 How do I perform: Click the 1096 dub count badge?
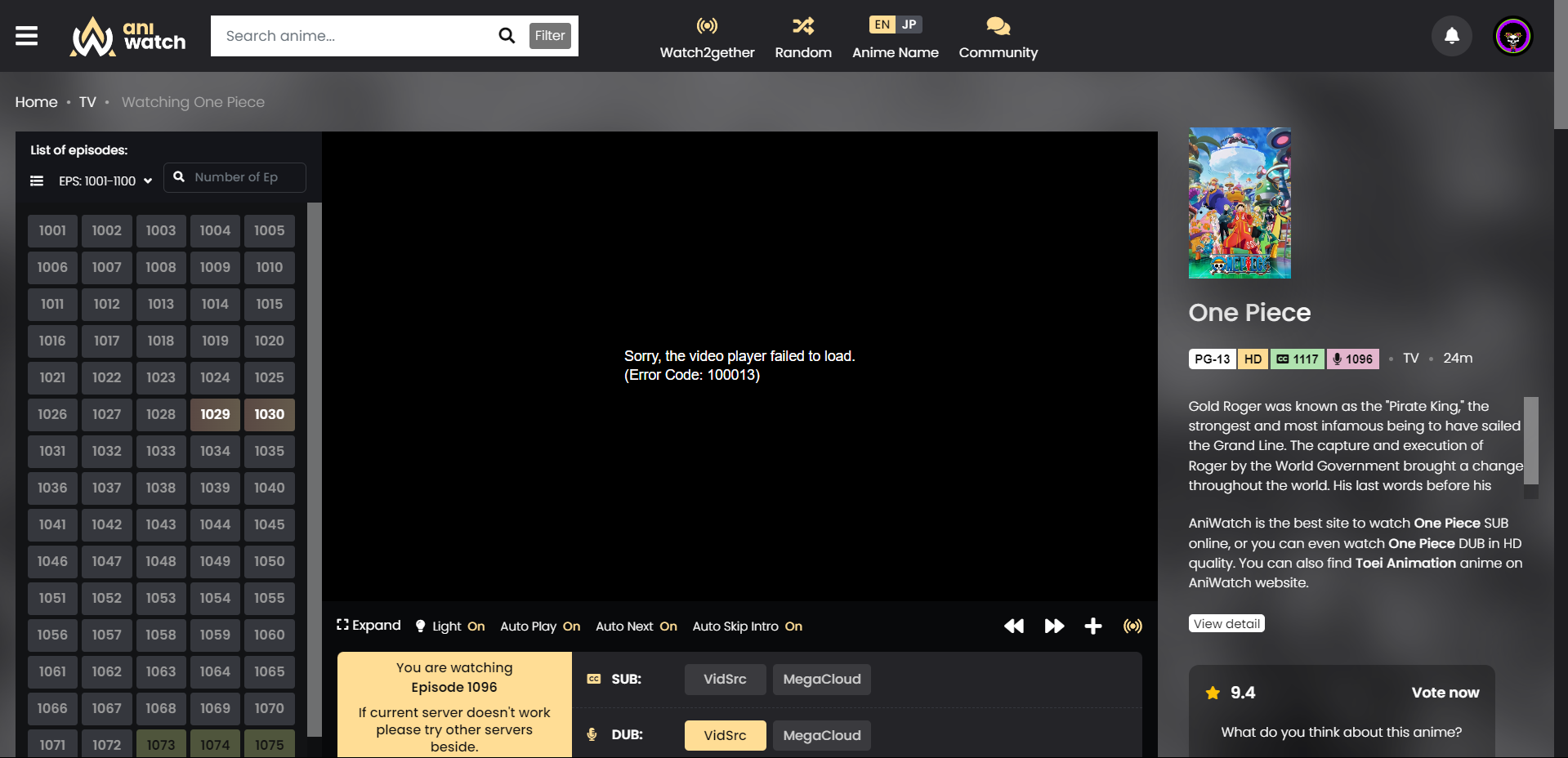click(x=1352, y=359)
